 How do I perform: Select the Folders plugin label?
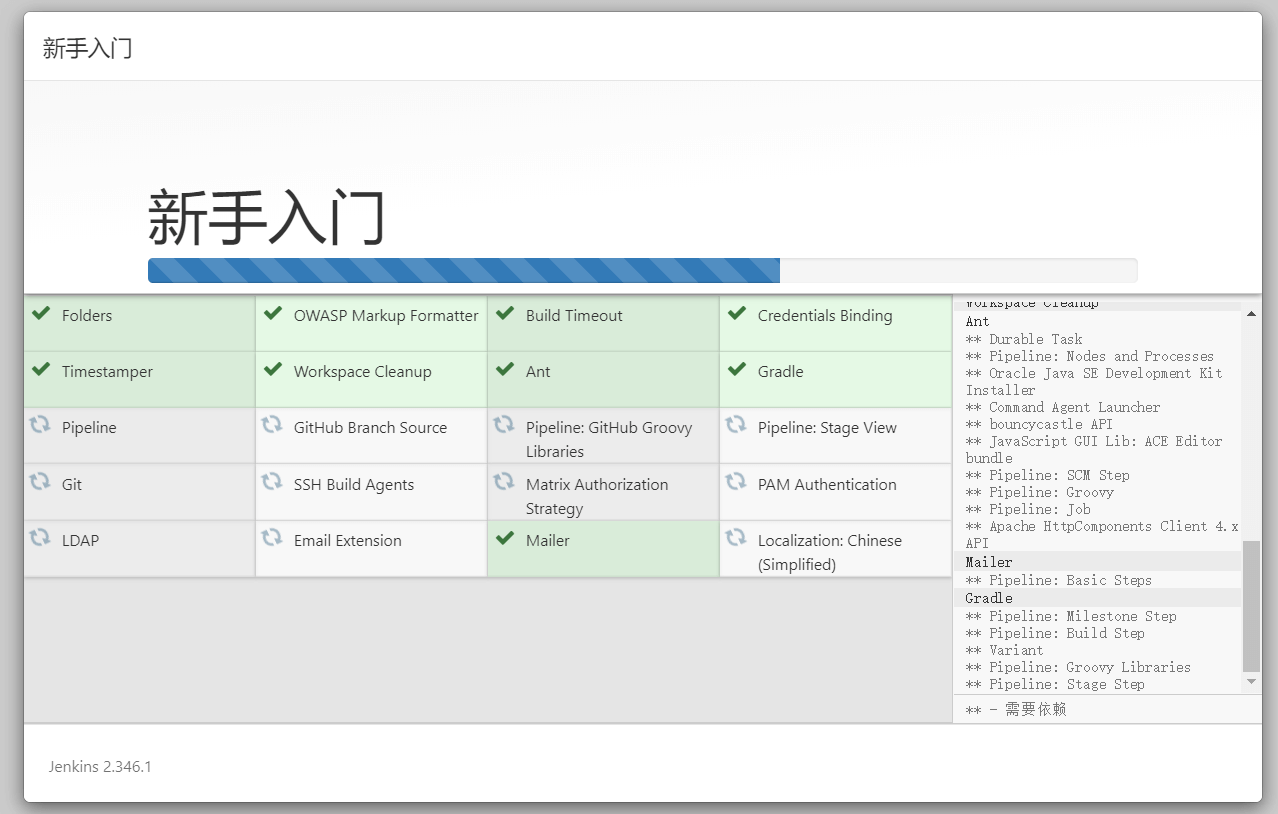tap(87, 316)
